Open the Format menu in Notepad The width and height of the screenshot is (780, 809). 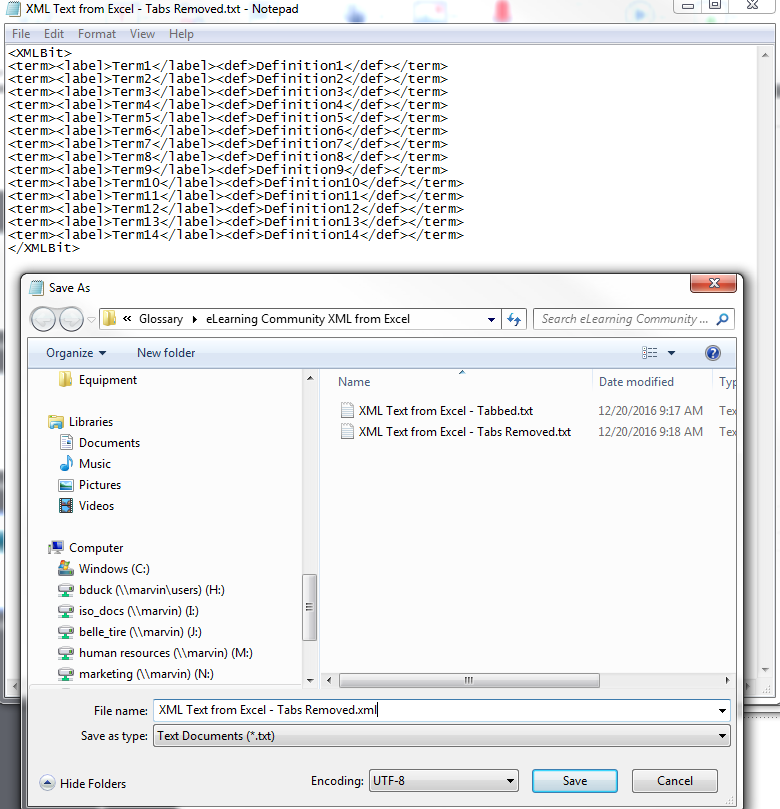tap(97, 34)
